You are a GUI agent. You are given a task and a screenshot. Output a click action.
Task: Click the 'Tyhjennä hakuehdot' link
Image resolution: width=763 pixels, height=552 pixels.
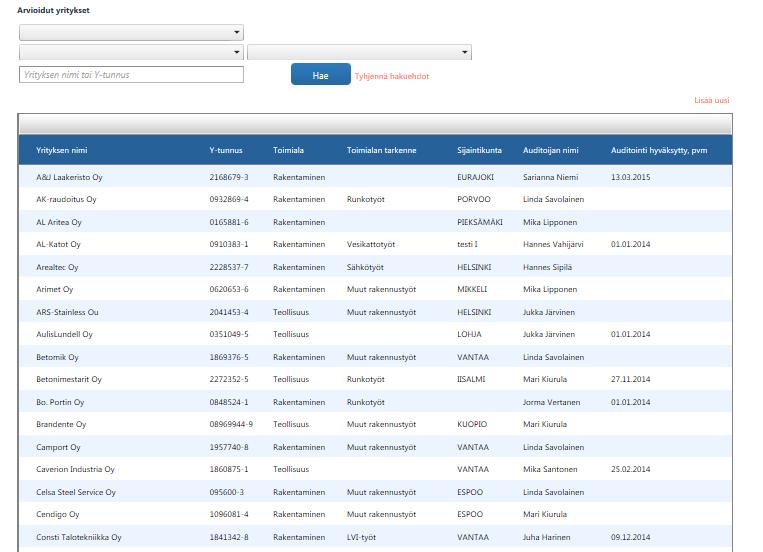pyautogui.click(x=392, y=76)
